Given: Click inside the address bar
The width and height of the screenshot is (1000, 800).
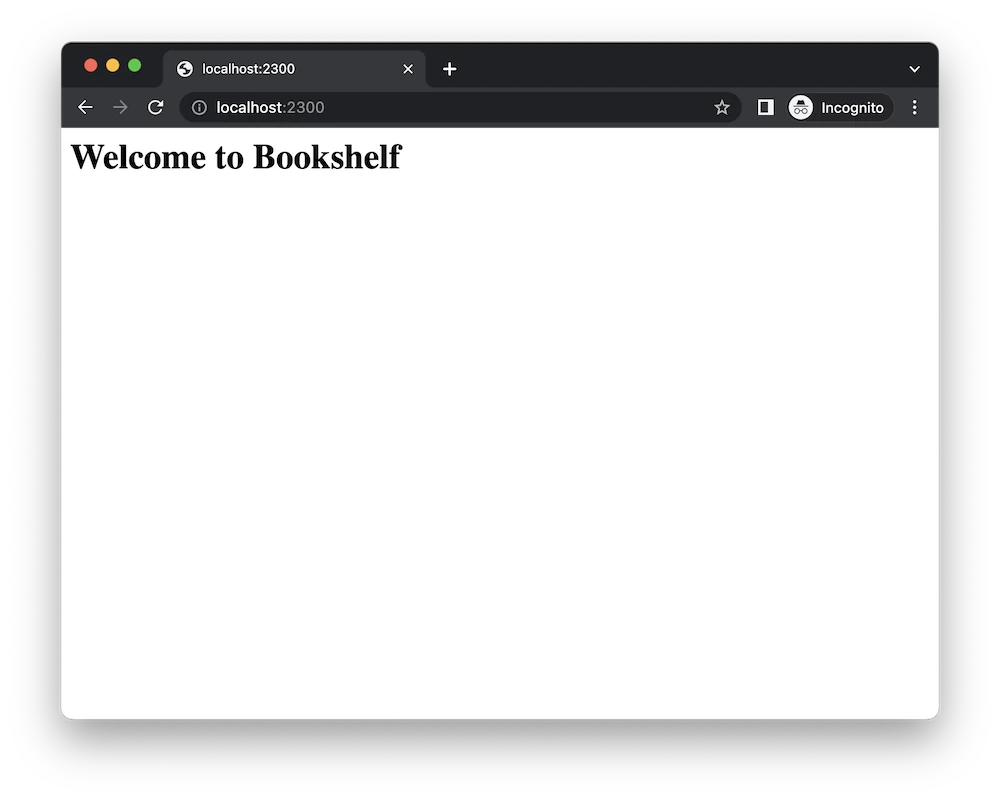Looking at the screenshot, I should (x=400, y=107).
